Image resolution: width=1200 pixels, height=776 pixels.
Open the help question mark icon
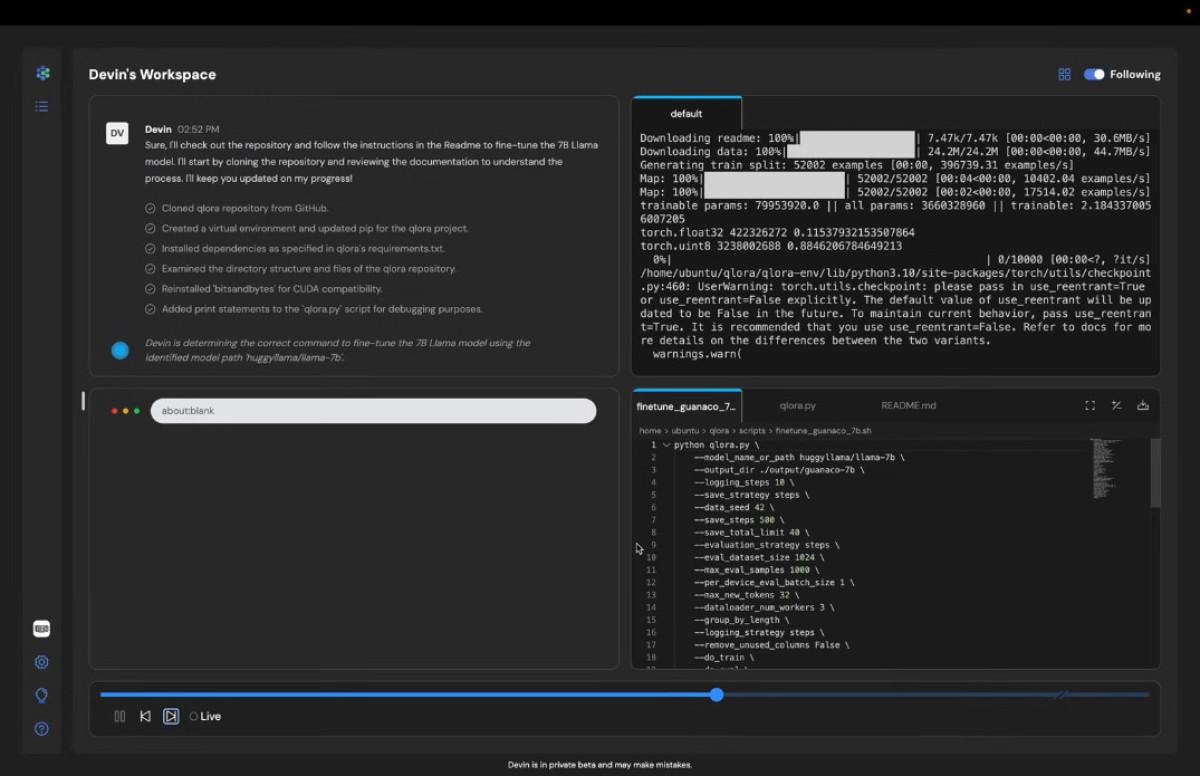[x=42, y=729]
